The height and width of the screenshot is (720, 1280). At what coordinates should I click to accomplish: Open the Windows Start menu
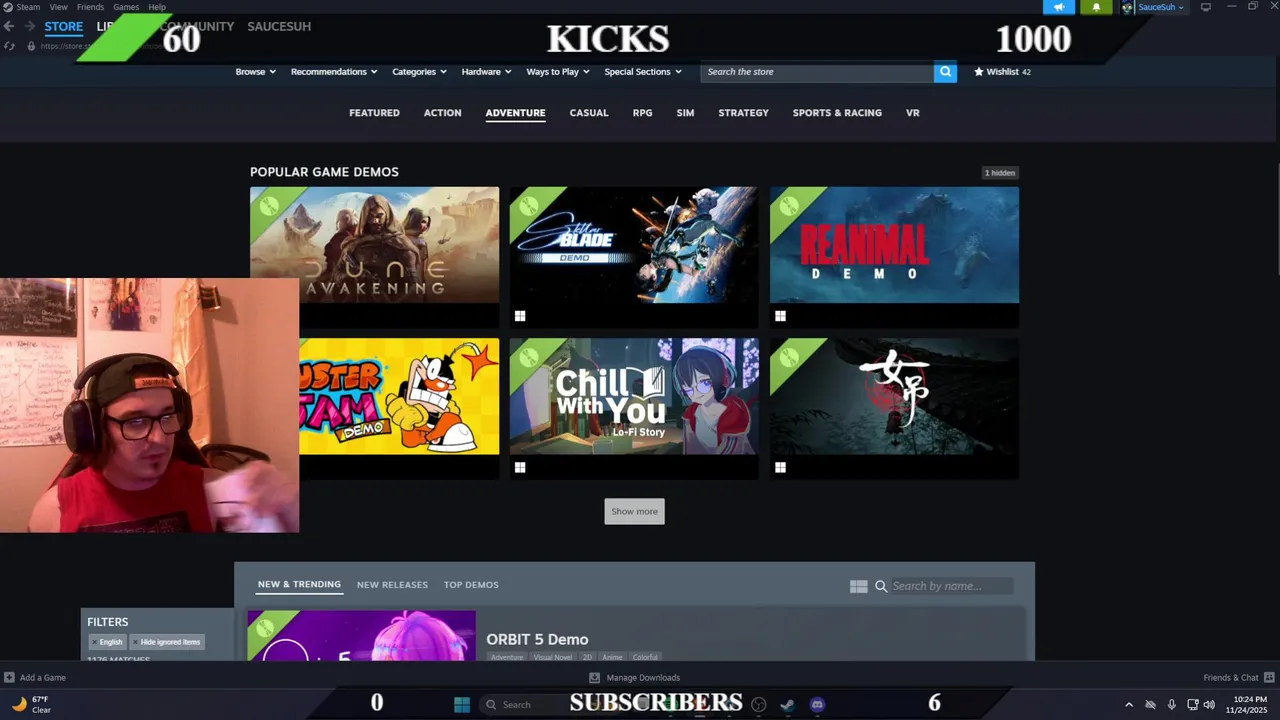point(462,704)
